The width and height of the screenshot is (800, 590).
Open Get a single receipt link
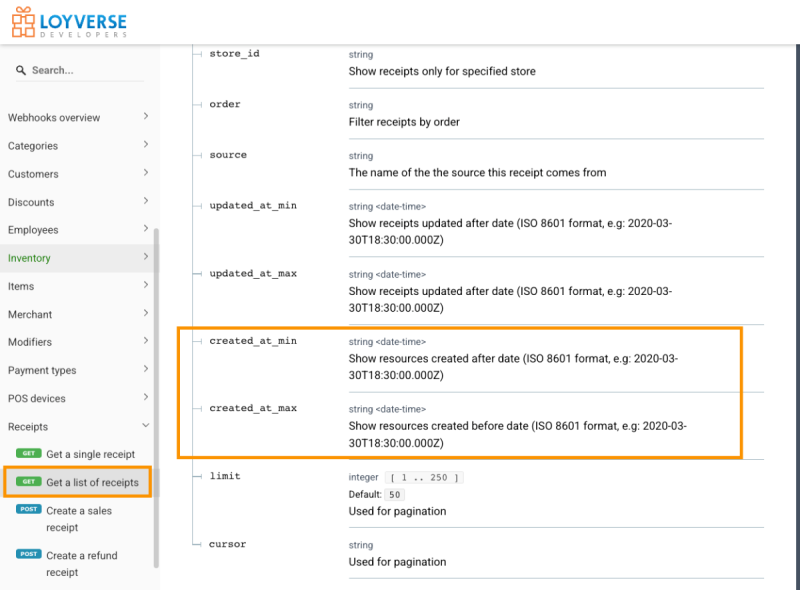[x=90, y=454]
